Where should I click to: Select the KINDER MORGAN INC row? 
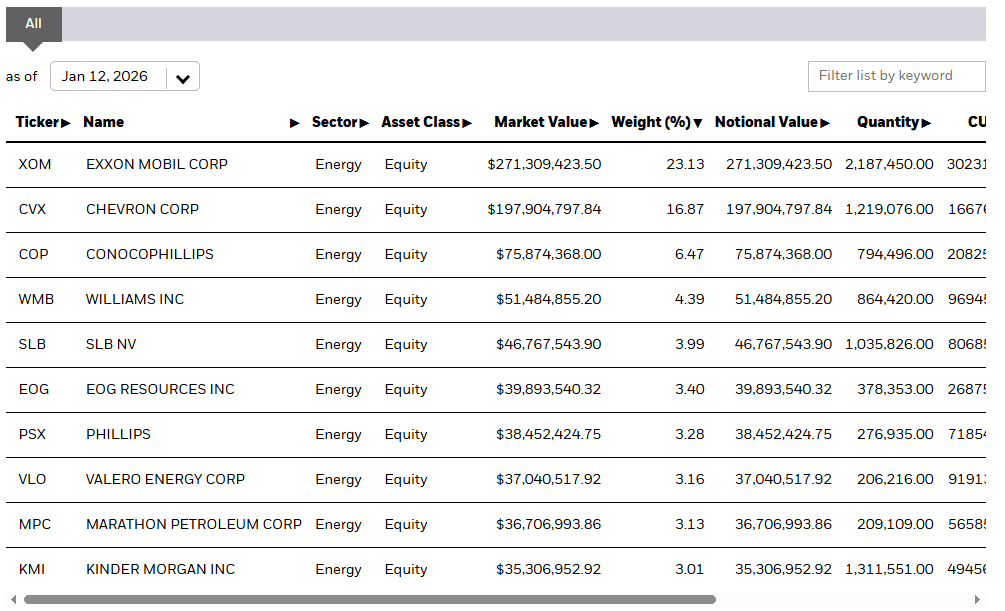[x=160, y=569]
